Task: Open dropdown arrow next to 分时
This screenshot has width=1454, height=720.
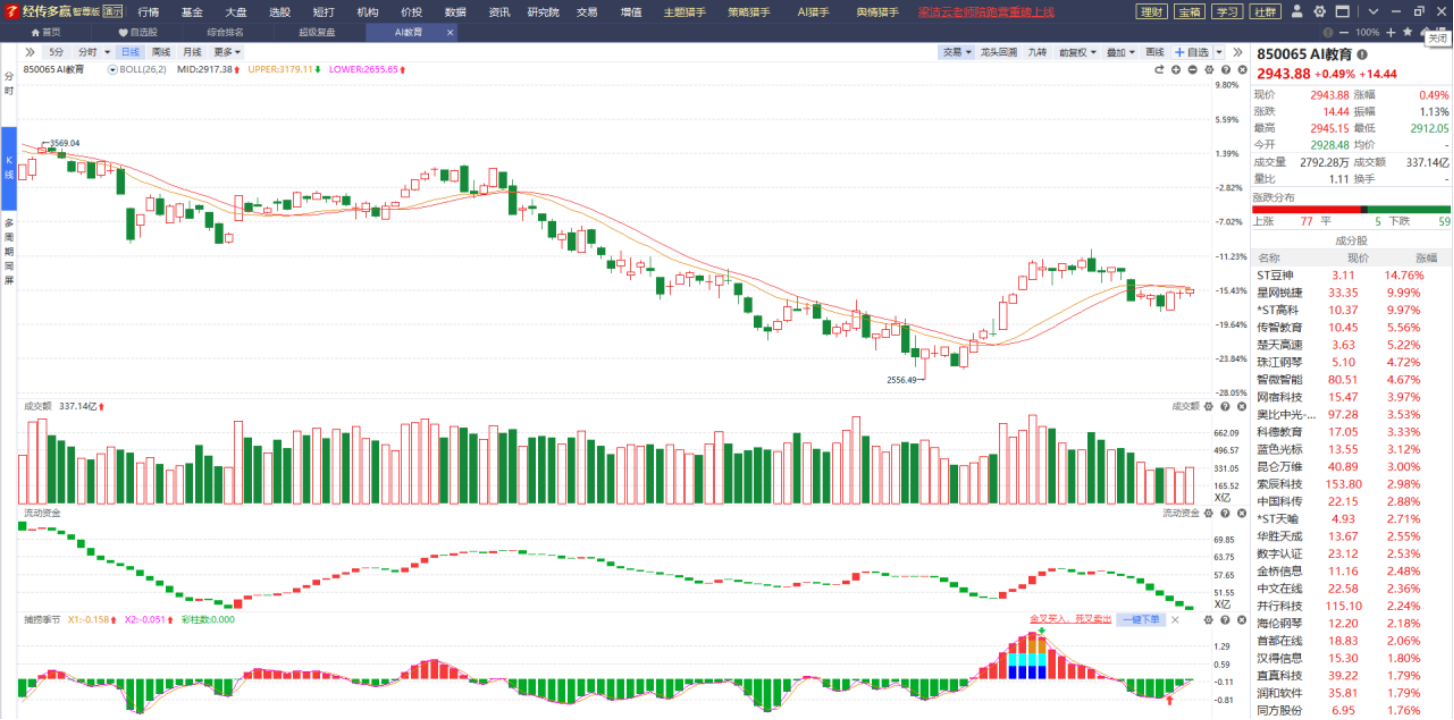Action: coord(107,52)
